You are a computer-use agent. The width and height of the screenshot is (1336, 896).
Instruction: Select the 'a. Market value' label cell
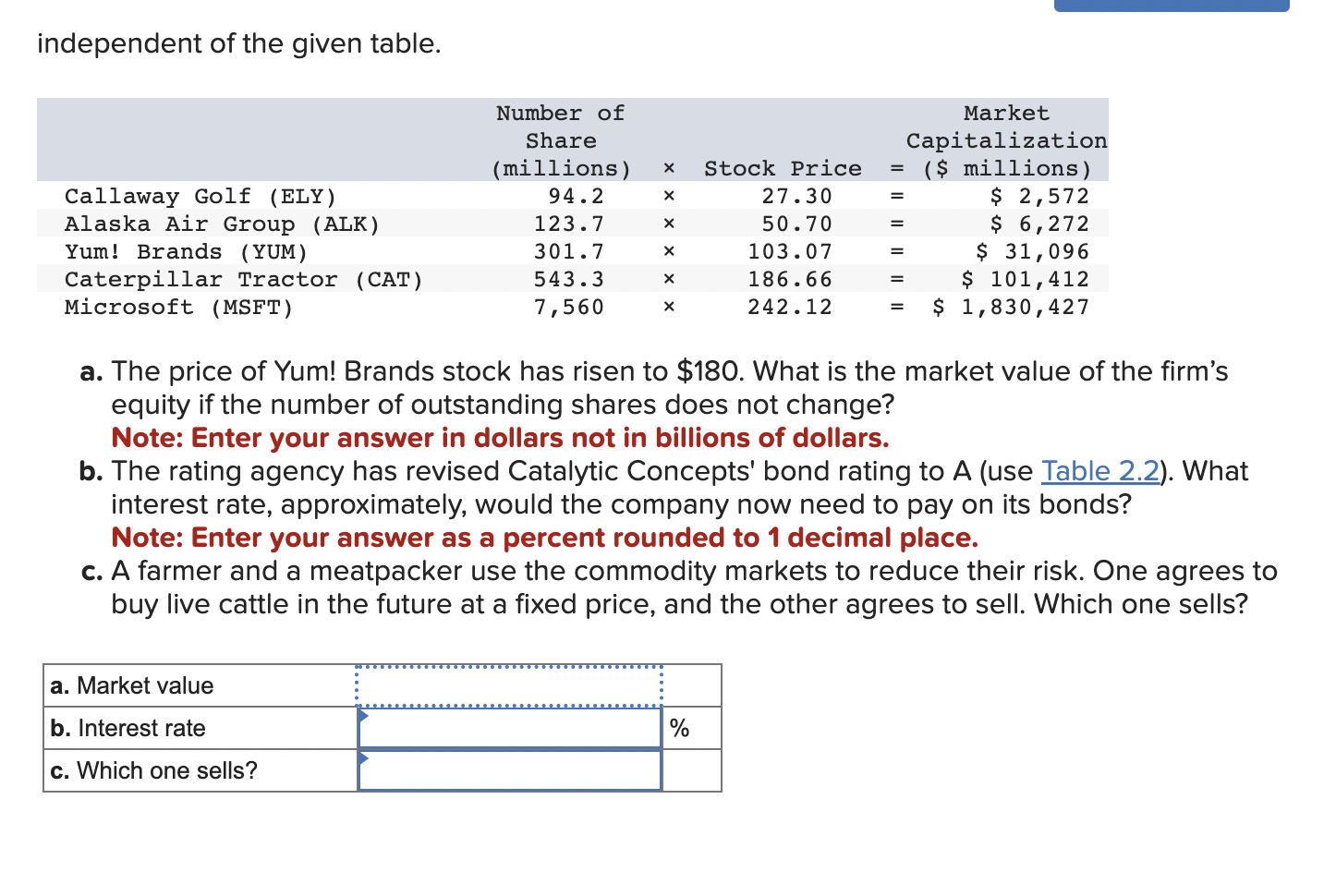tap(200, 685)
